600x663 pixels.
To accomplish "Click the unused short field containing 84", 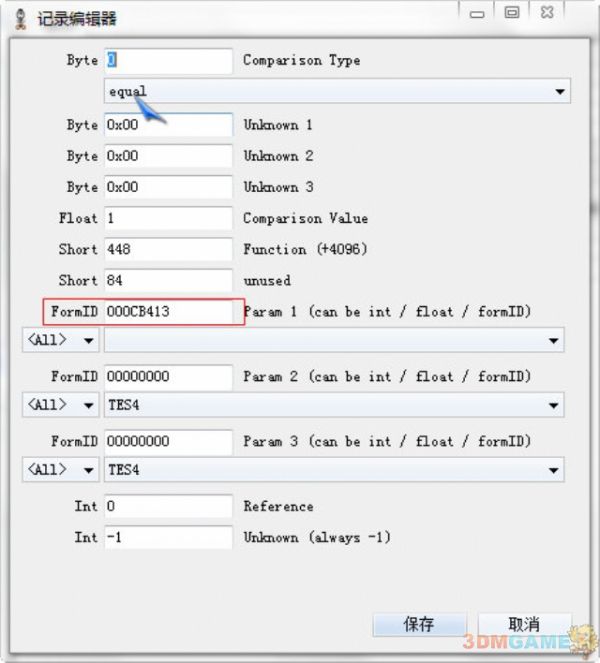I will pyautogui.click(x=168, y=280).
